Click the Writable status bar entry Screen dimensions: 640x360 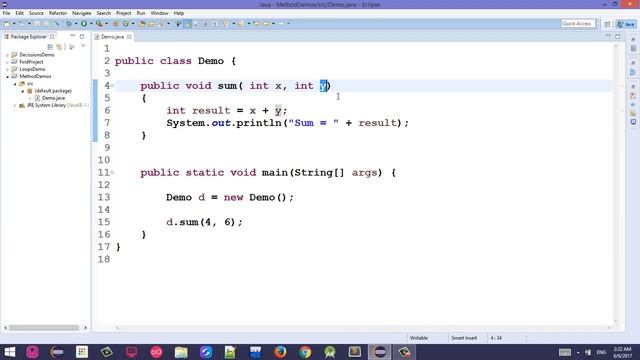pos(418,338)
